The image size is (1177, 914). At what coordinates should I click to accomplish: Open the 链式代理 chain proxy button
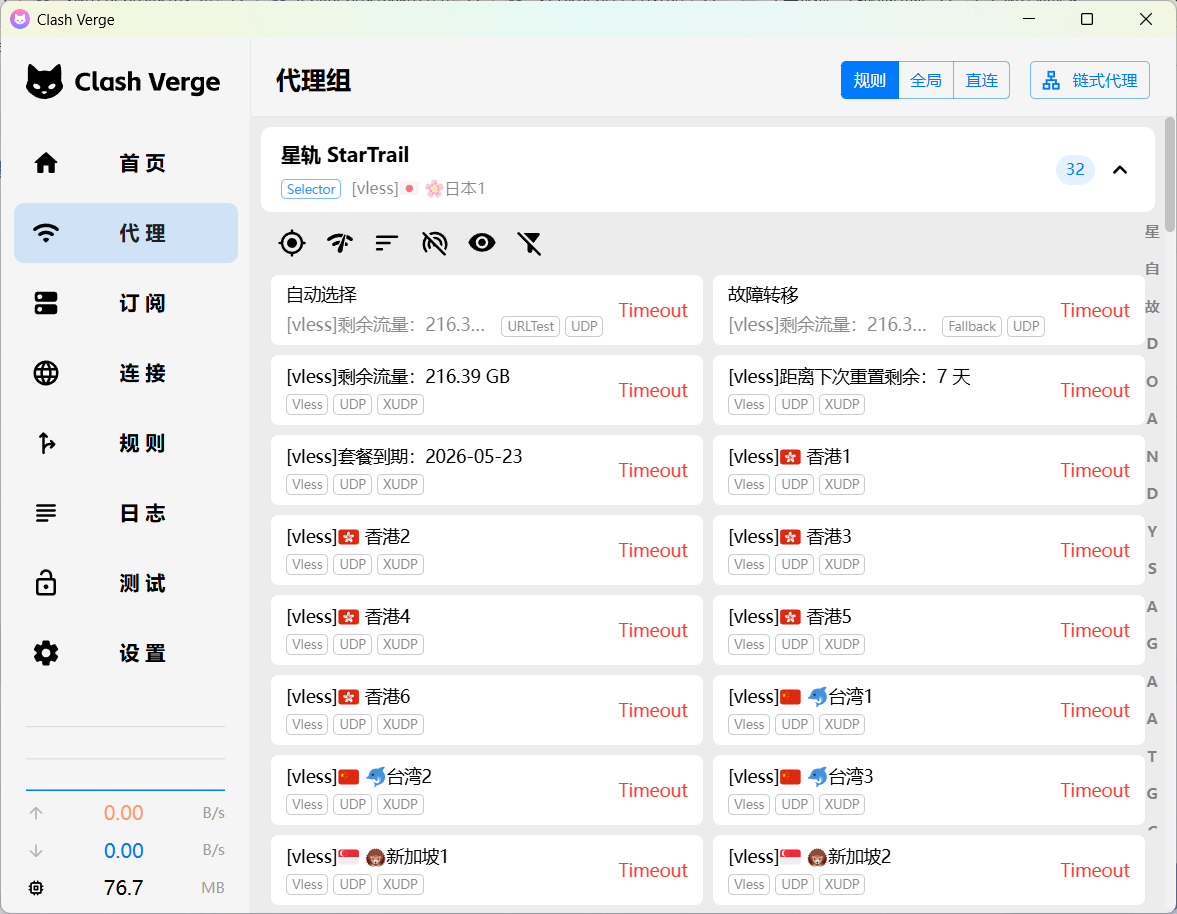click(1089, 81)
